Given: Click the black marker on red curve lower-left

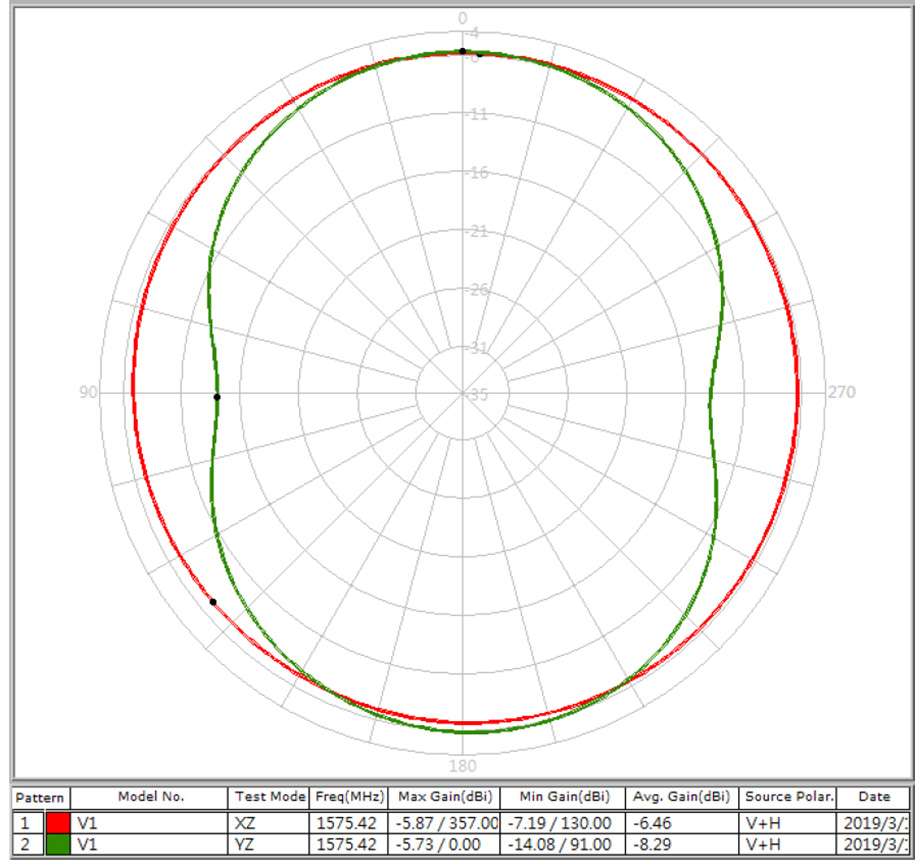Looking at the screenshot, I should pos(213,602).
